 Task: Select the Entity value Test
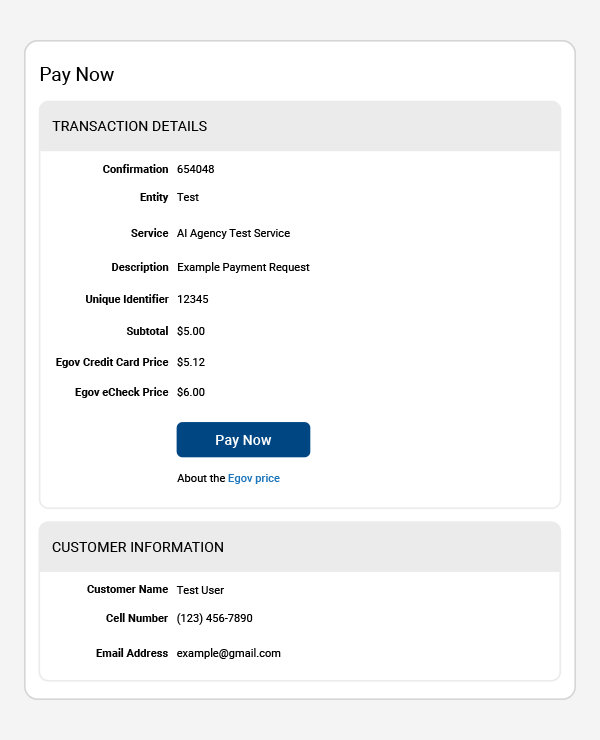[x=188, y=197]
